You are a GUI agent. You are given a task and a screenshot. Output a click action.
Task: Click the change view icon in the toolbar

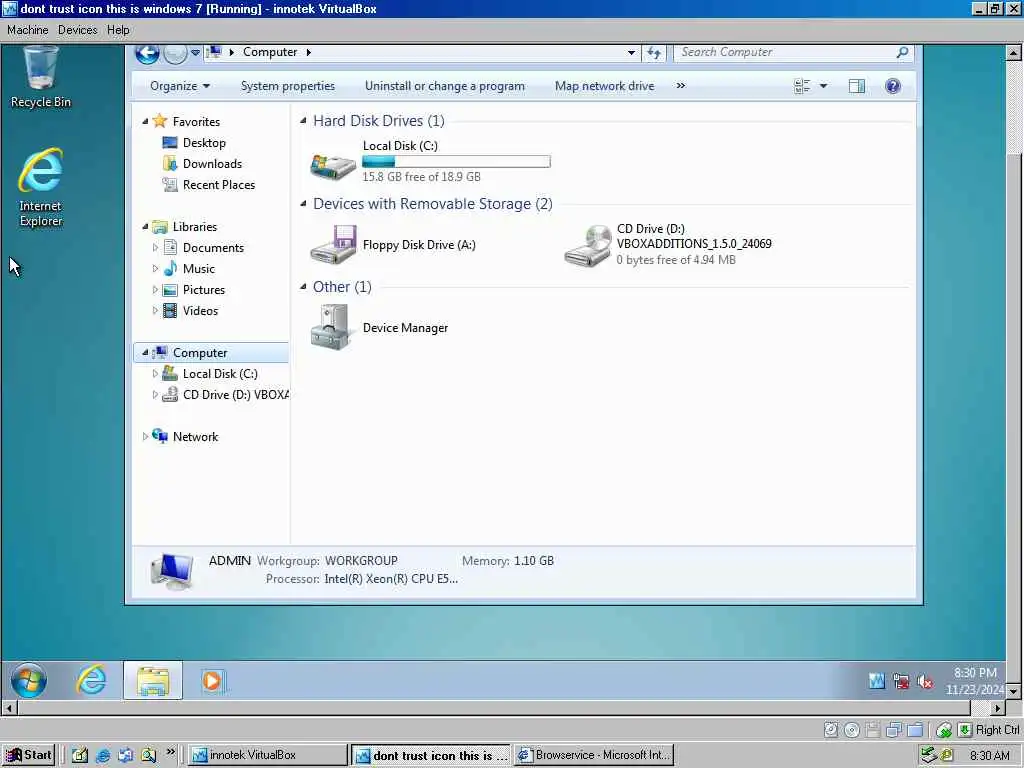802,86
